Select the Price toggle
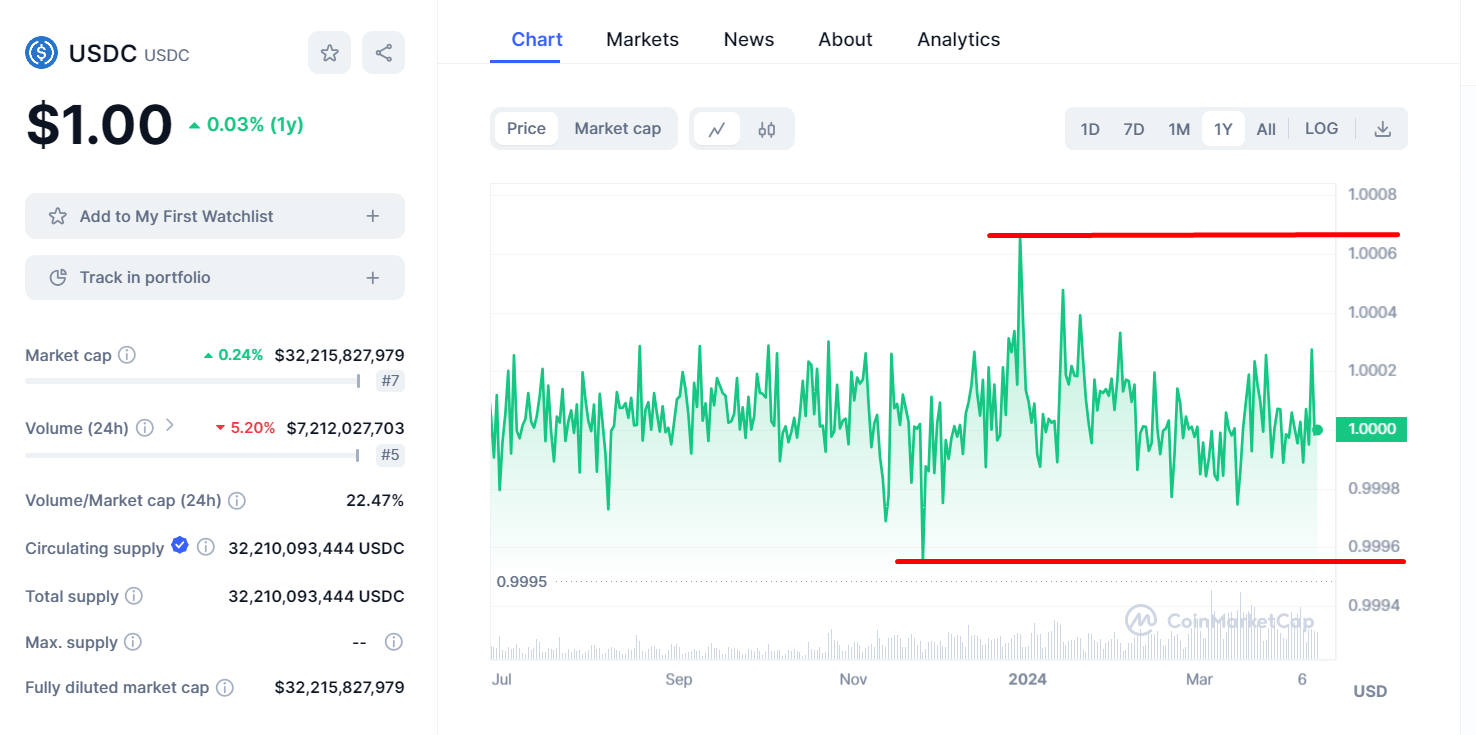The height and width of the screenshot is (735, 1476). pyautogui.click(x=526, y=128)
